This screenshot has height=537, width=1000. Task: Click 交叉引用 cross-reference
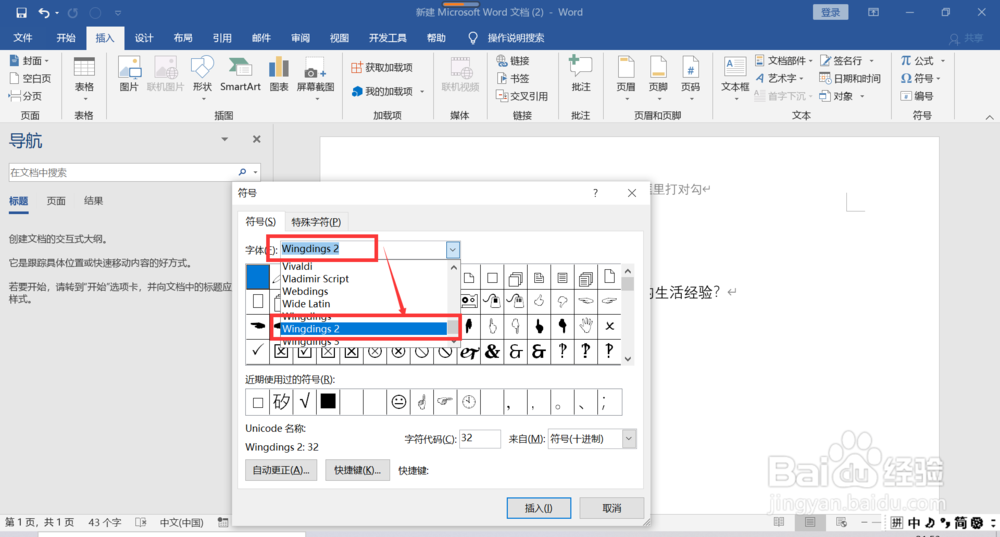(x=522, y=96)
